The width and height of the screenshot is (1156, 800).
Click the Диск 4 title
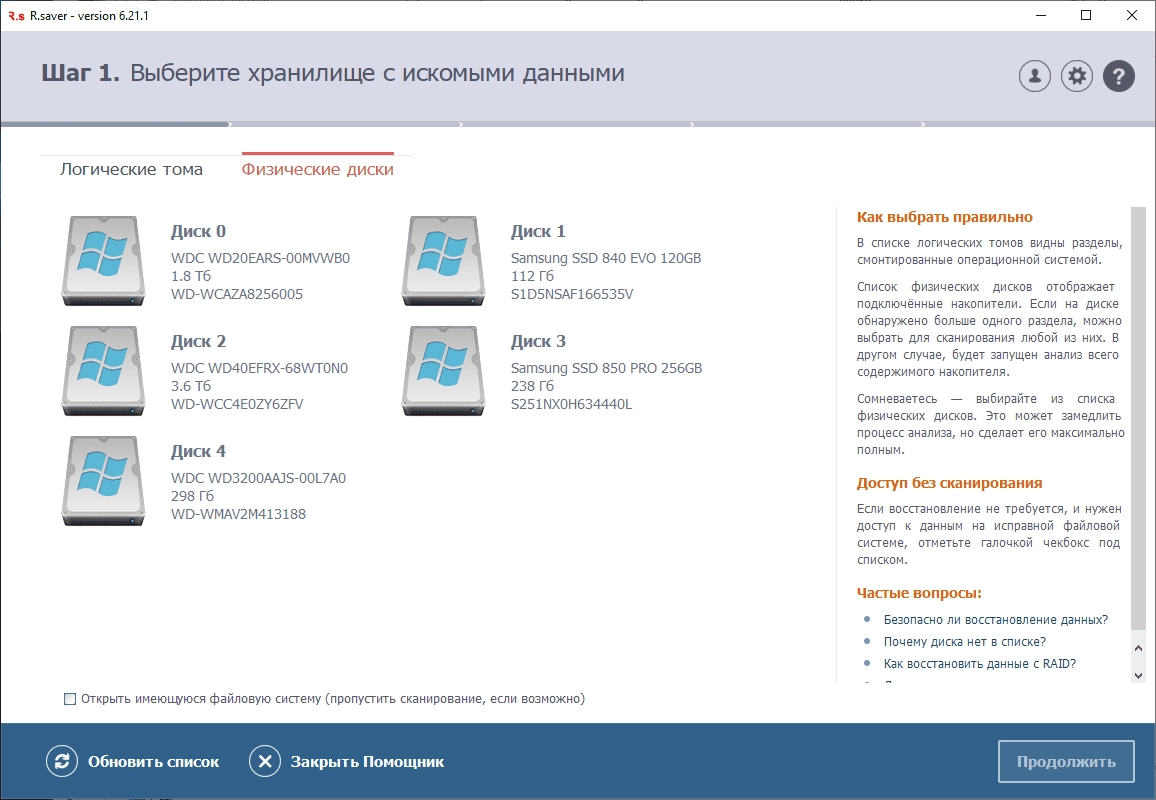click(x=198, y=451)
